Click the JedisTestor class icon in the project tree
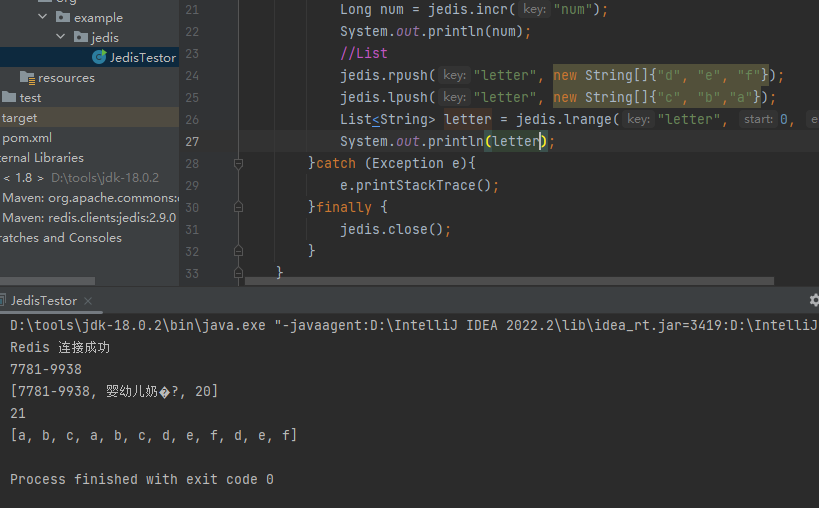Viewport: 819px width, 508px height. click(x=99, y=58)
